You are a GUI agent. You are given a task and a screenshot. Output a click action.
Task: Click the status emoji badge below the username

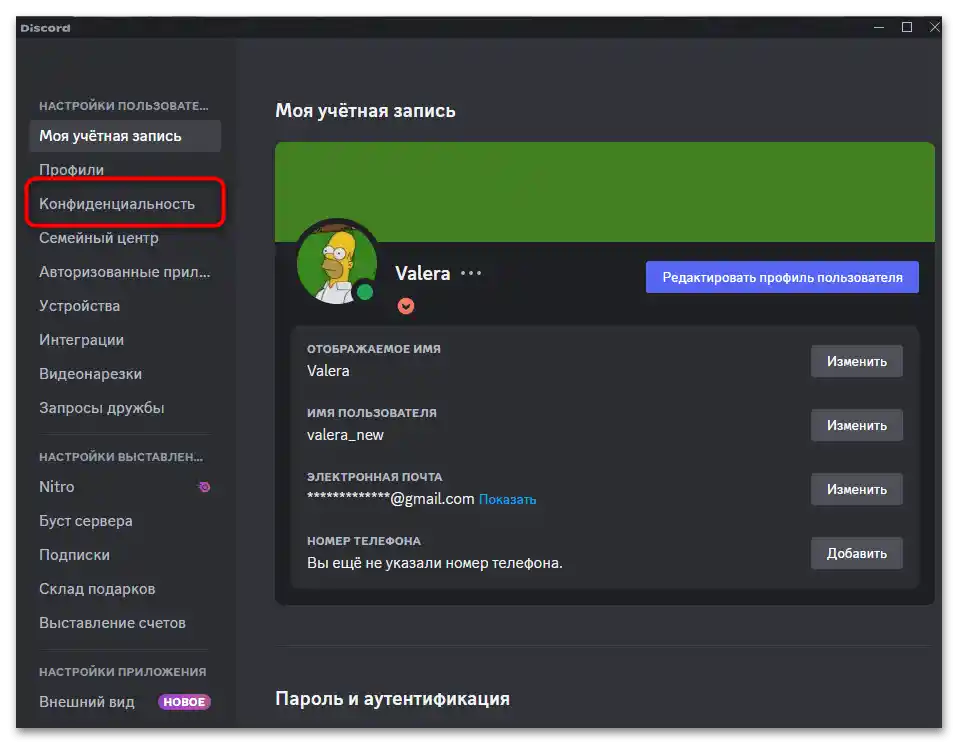tap(406, 306)
